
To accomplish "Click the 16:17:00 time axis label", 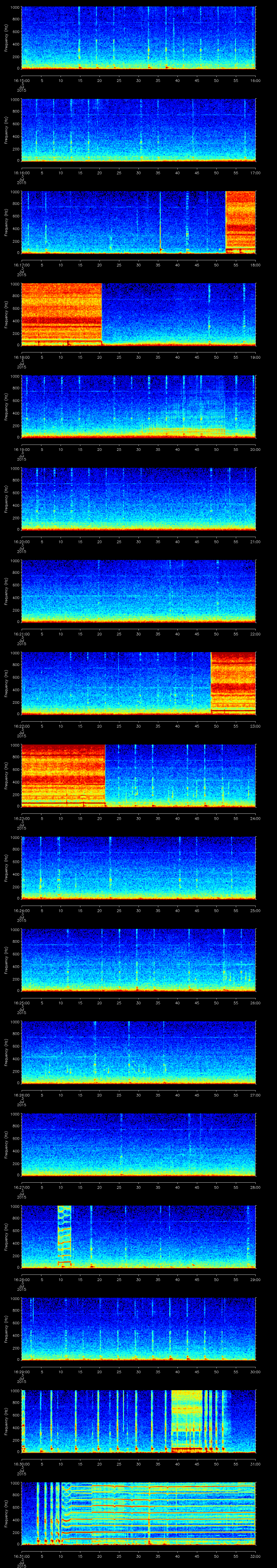I will coord(22,265).
